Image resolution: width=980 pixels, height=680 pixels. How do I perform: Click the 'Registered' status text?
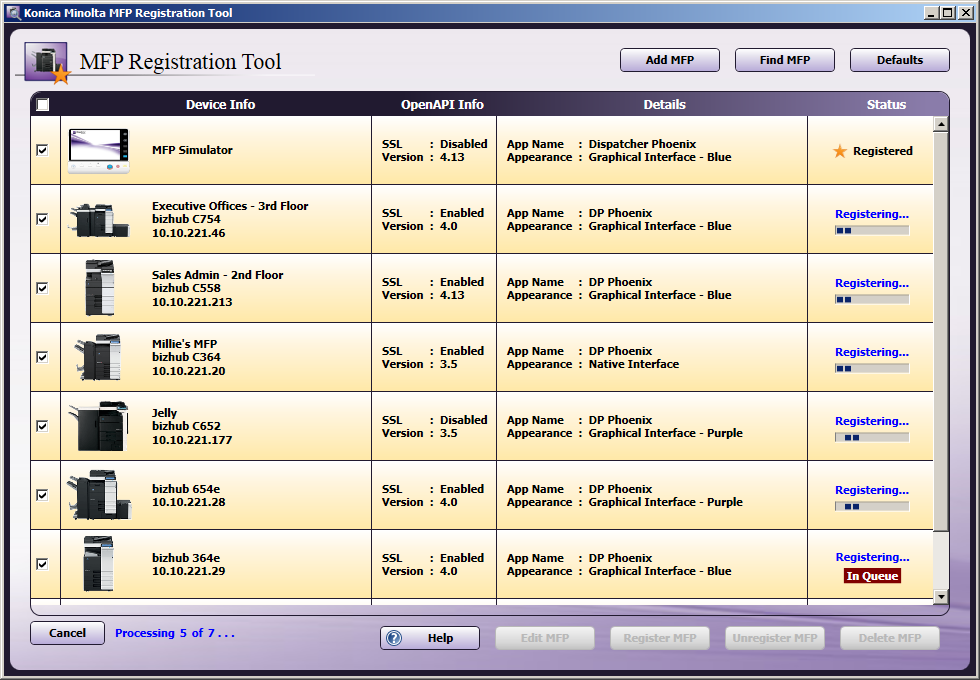point(882,151)
